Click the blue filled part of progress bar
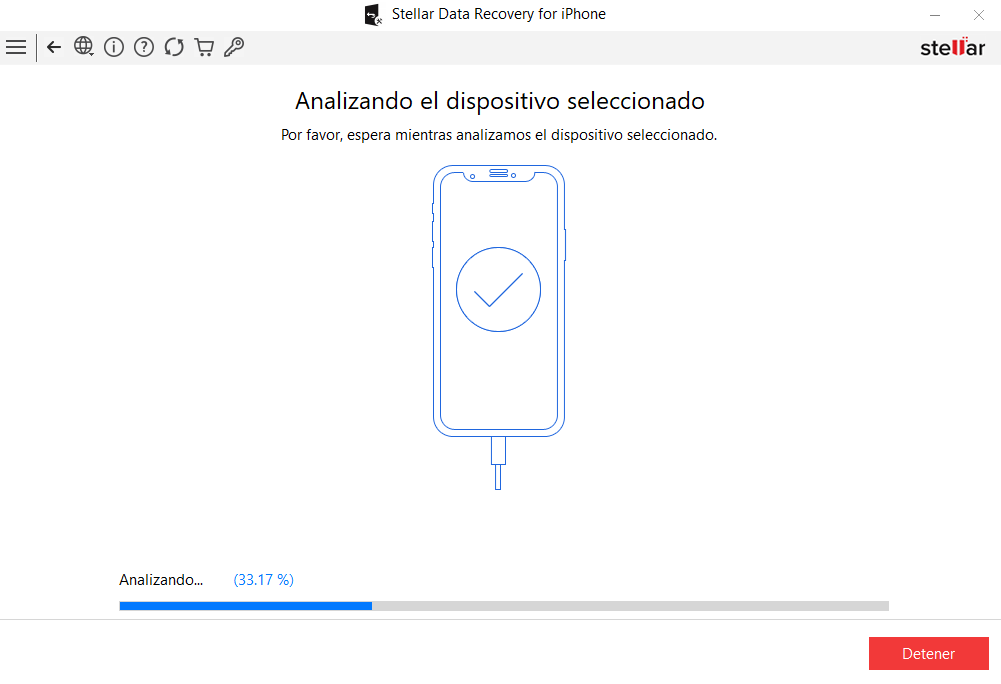The image size is (1001, 684). 246,606
